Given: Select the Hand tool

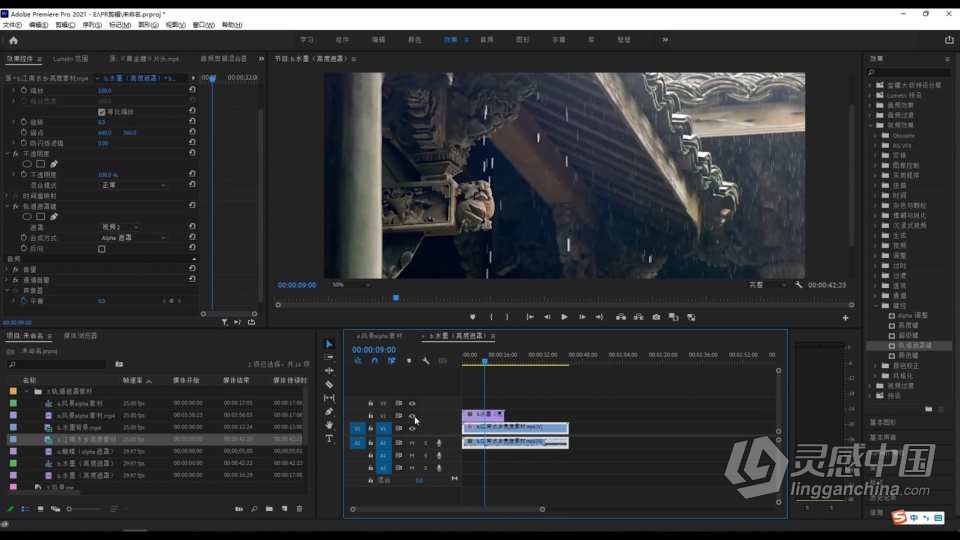Looking at the screenshot, I should (329, 425).
